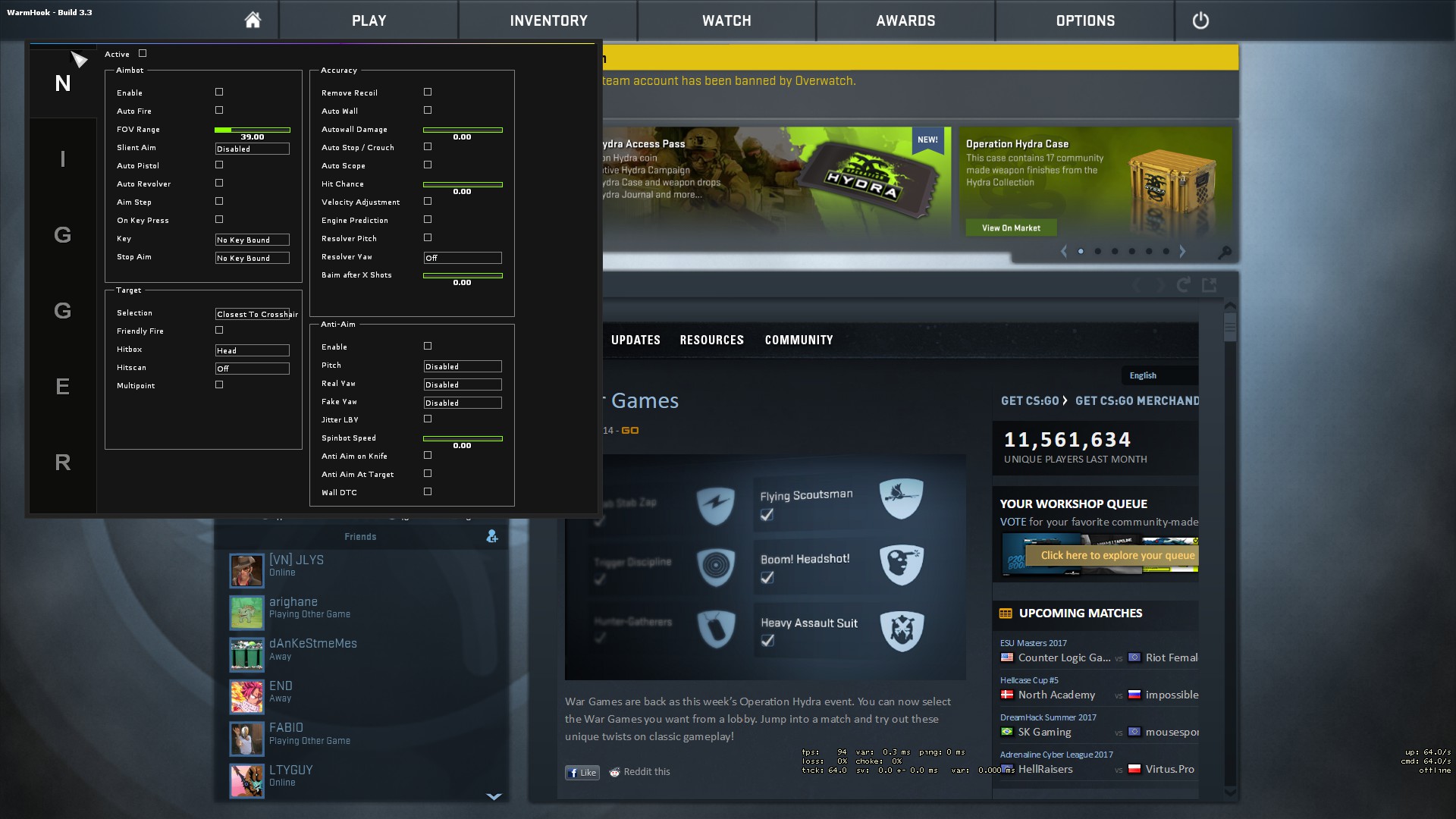Open the Hitscan dropdown
The image size is (1456, 819).
(253, 369)
